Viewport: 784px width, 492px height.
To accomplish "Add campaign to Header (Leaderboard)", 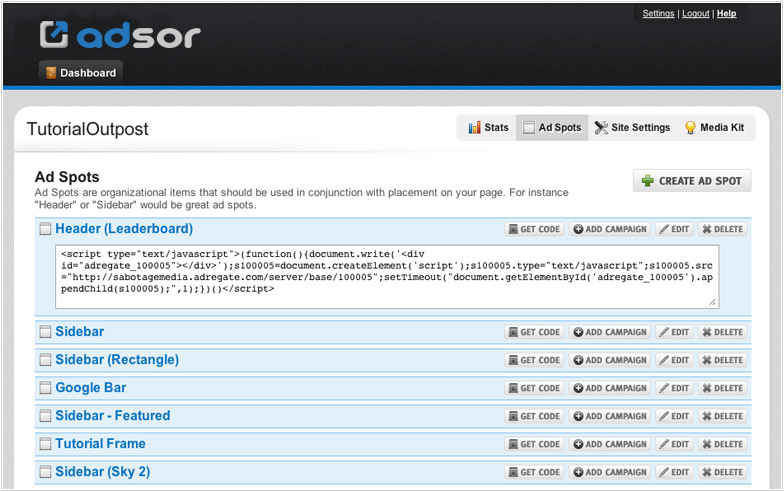I will (610, 229).
